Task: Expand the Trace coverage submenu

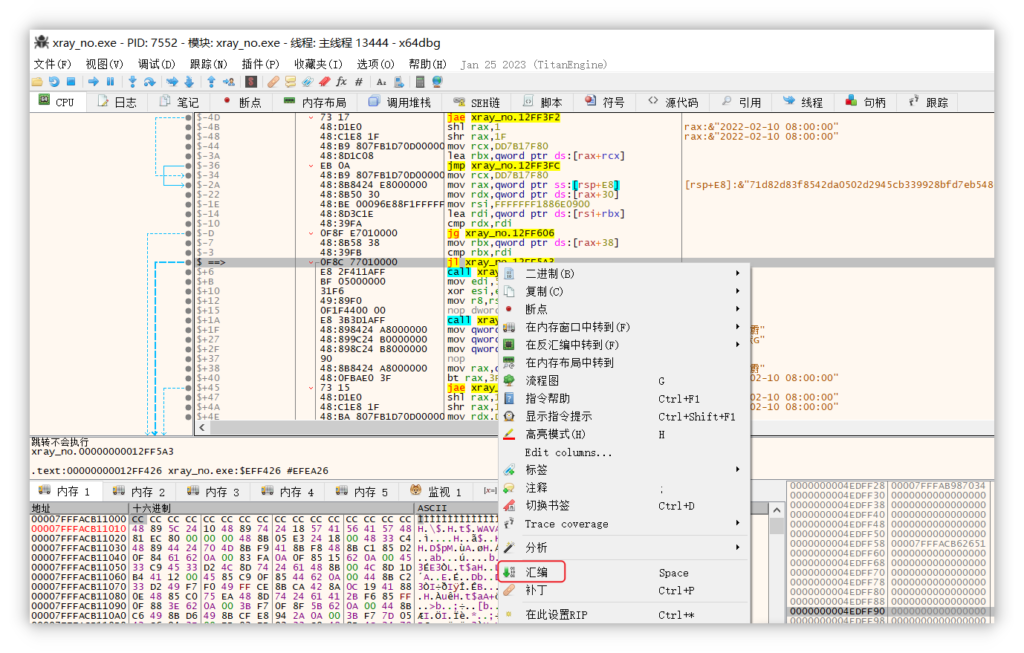Action: (625, 524)
